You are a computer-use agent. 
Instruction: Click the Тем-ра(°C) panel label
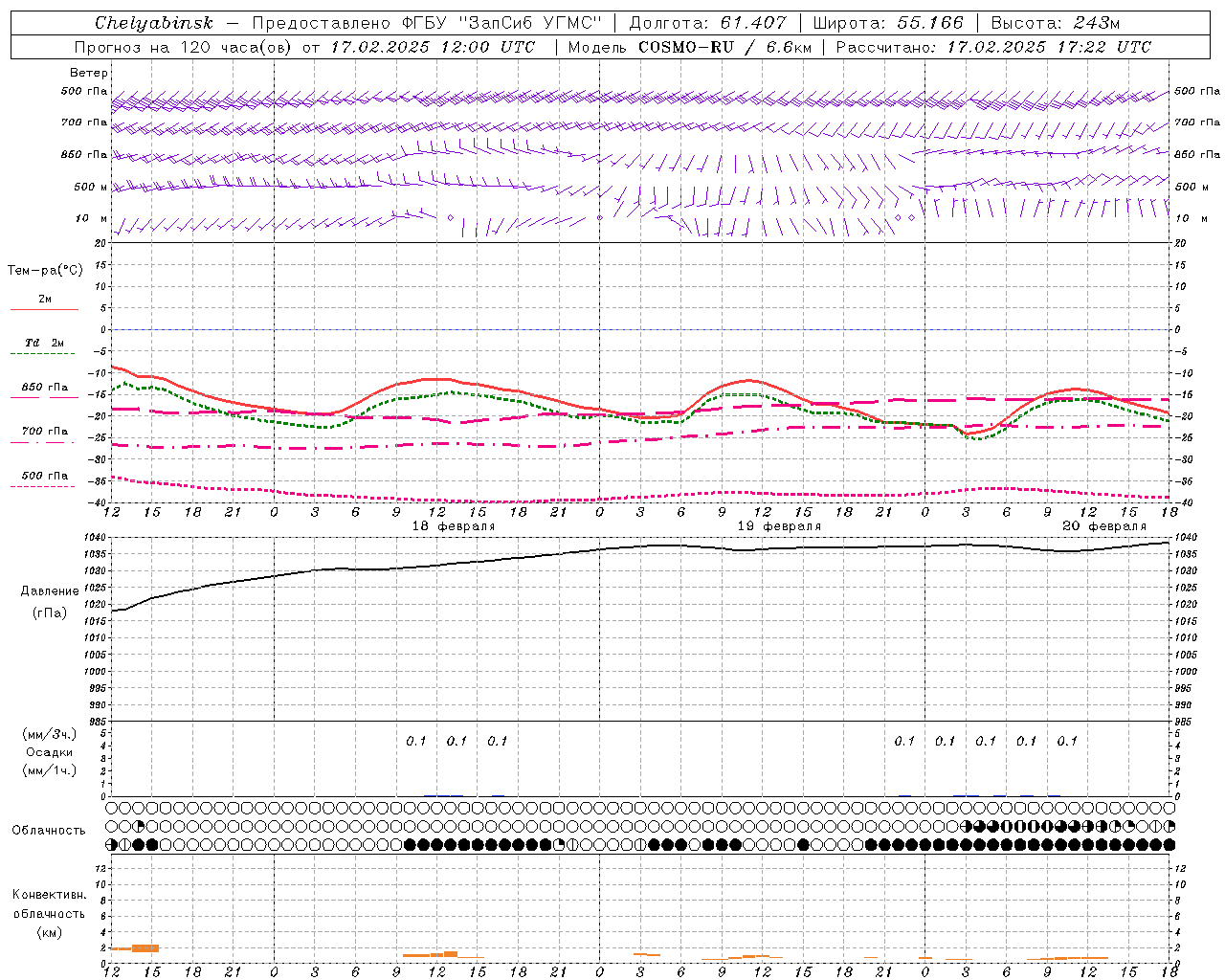tap(45, 271)
